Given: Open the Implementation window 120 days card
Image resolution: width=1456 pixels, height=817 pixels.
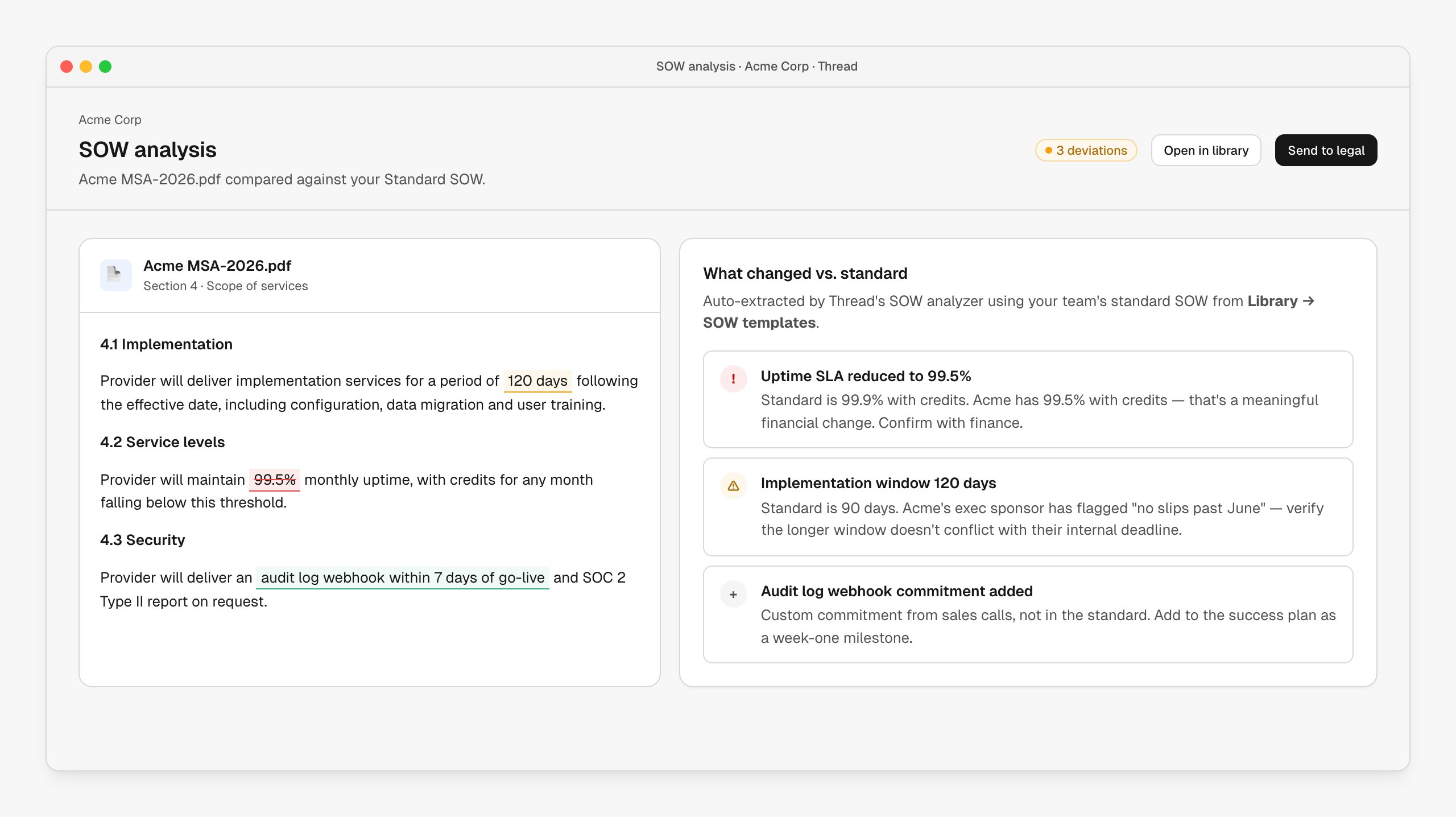Looking at the screenshot, I should [1028, 507].
